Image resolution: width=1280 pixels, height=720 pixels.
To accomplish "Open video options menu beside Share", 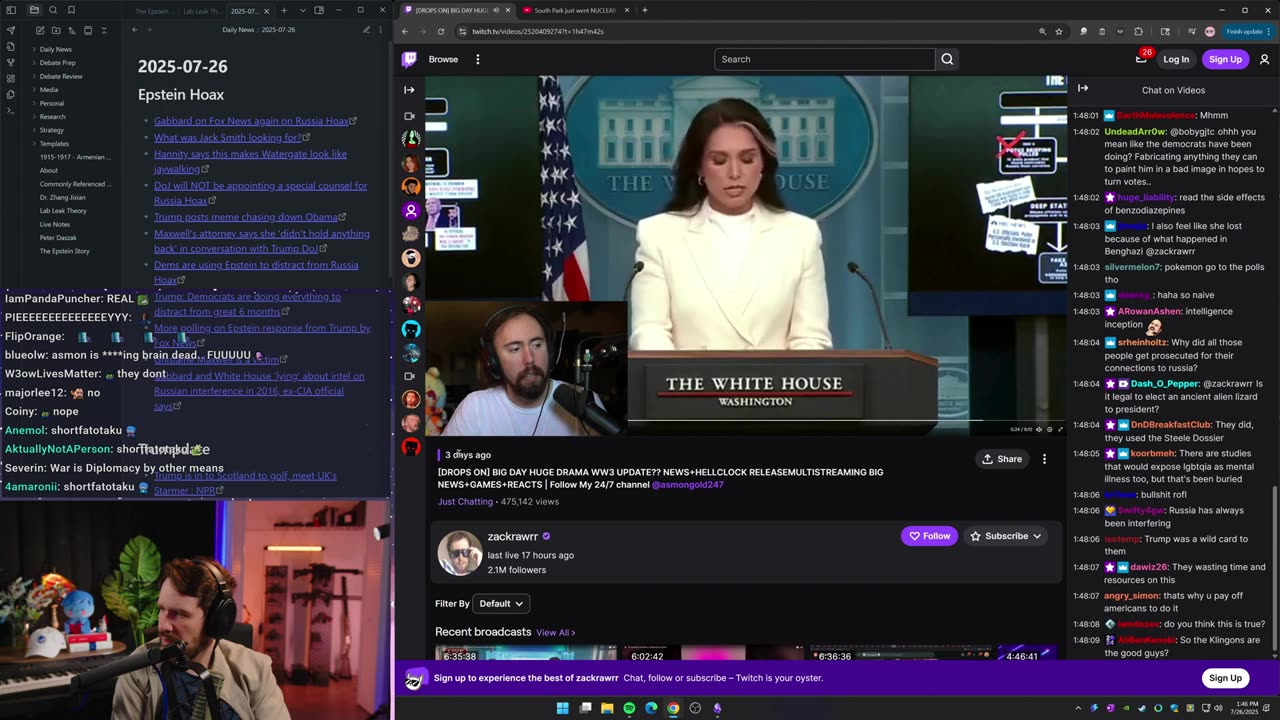I will [x=1044, y=459].
